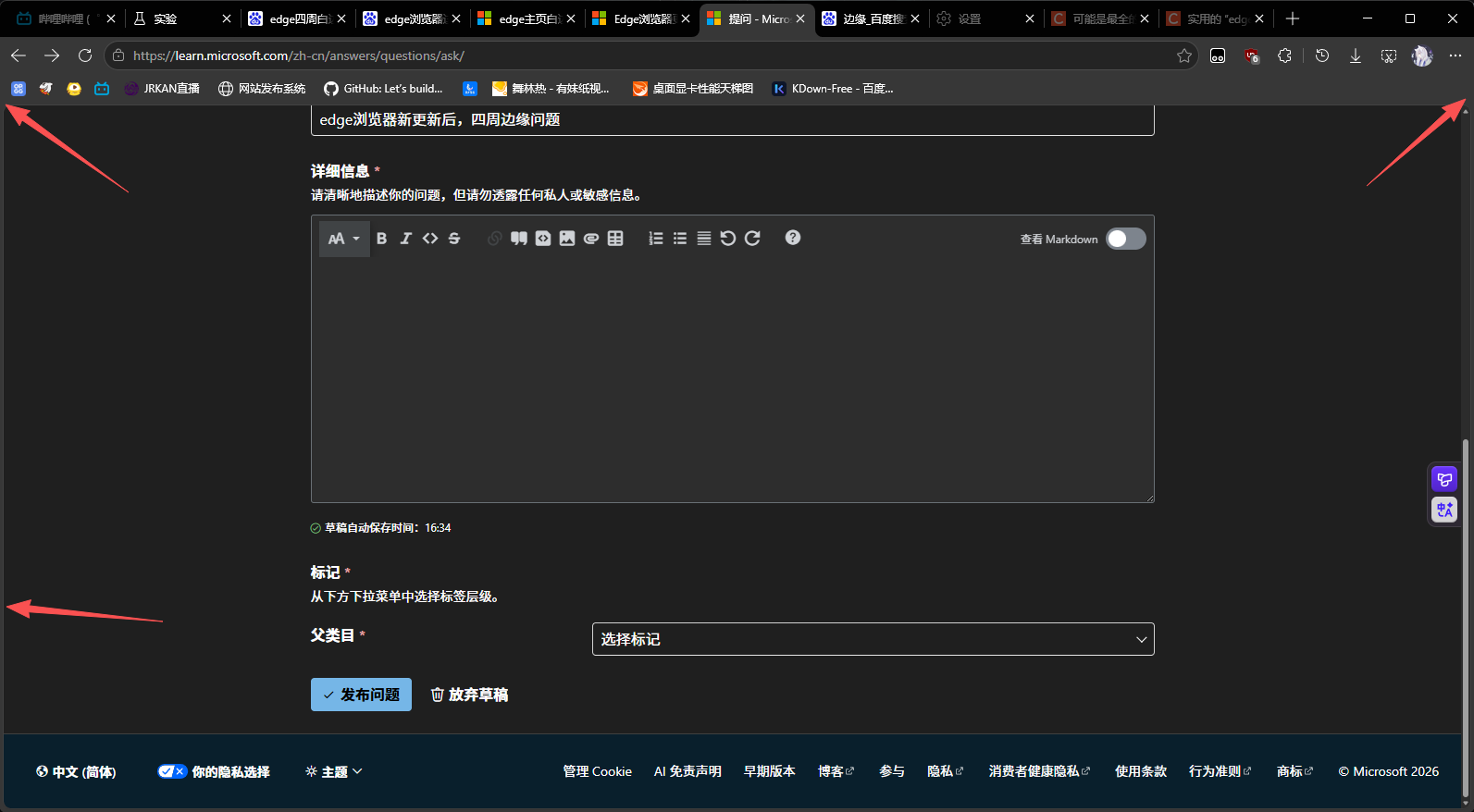1474x812 pixels.
Task: Apply strikethrough formatting
Action: click(x=454, y=239)
